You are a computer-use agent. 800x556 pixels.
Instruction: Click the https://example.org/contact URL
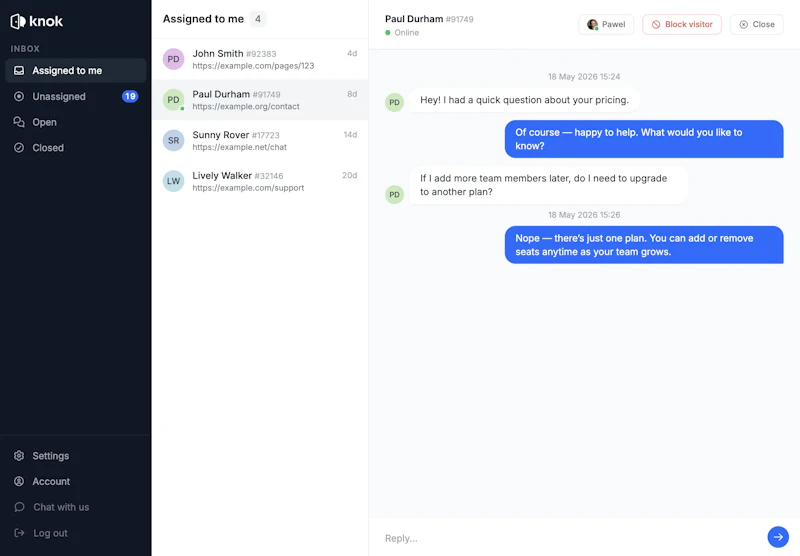246,107
